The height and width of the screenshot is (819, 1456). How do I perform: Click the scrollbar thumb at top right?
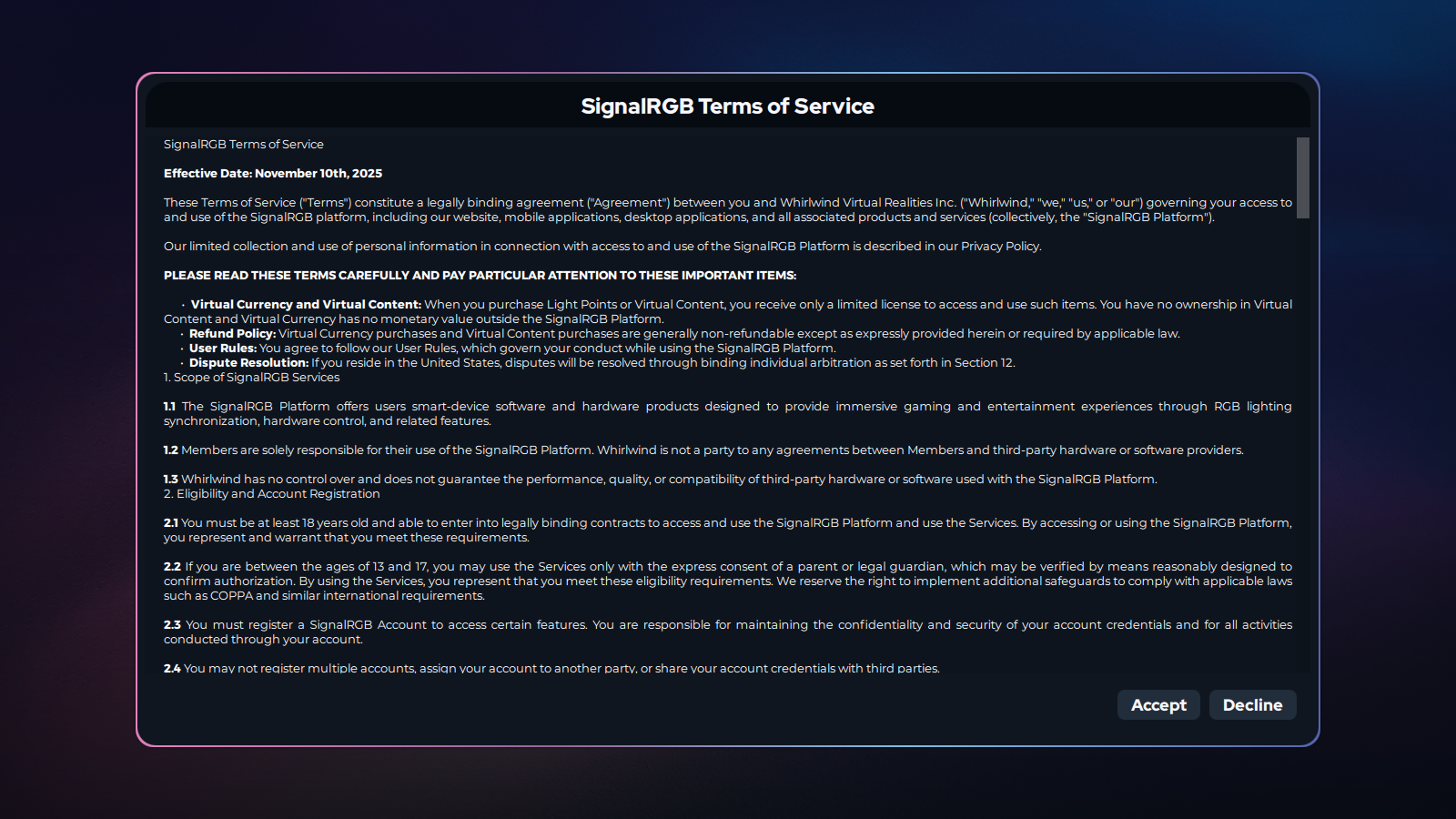coord(1303,177)
